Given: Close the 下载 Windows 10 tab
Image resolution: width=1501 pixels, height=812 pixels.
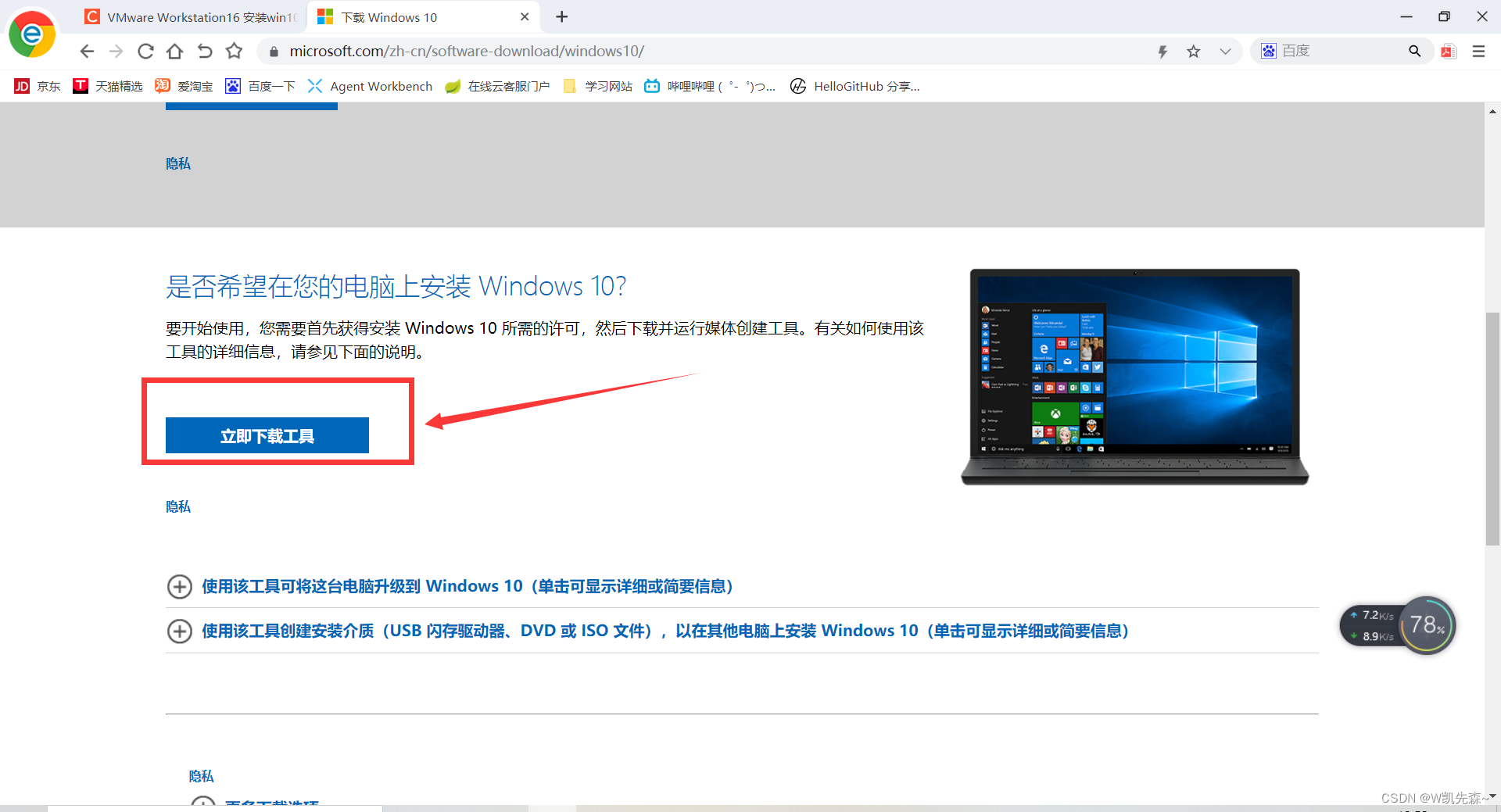Looking at the screenshot, I should click(525, 16).
